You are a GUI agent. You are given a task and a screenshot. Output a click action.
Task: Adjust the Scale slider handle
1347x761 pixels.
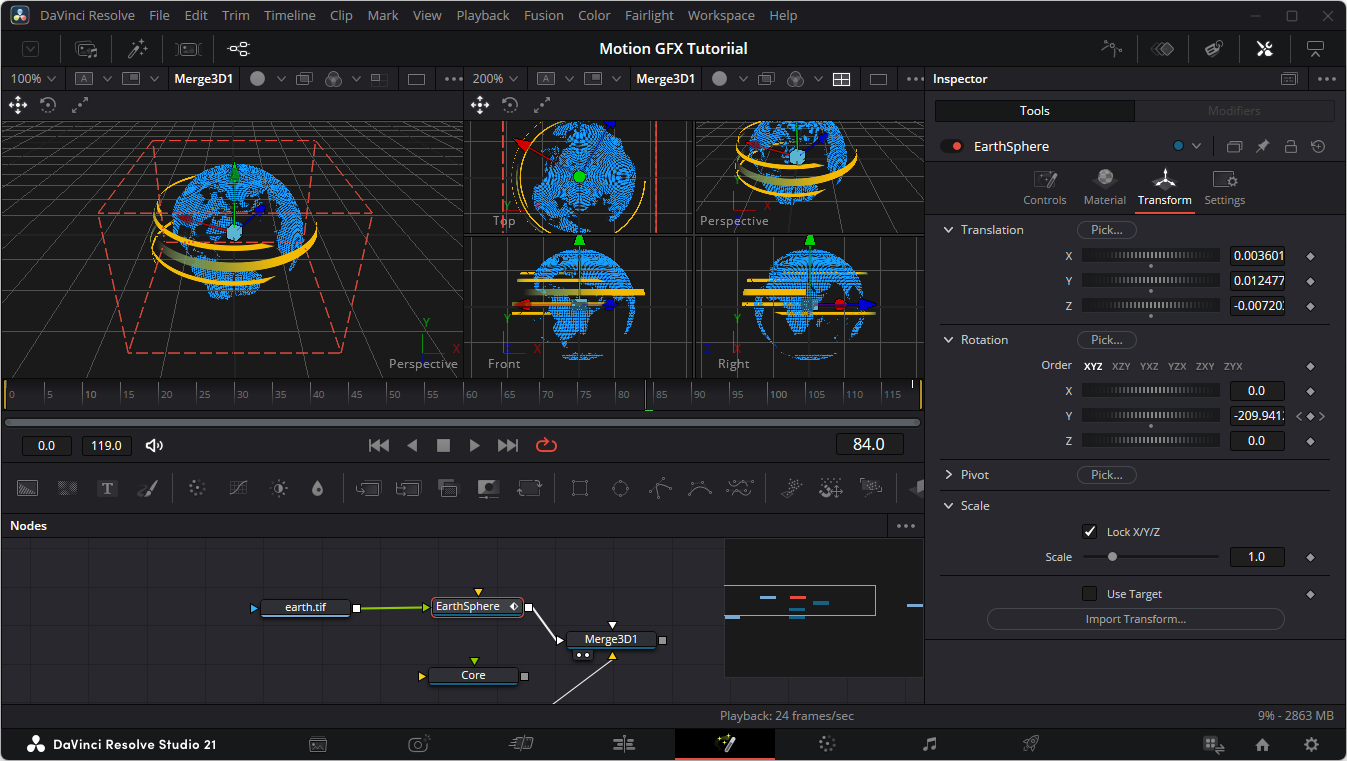[x=1112, y=557]
